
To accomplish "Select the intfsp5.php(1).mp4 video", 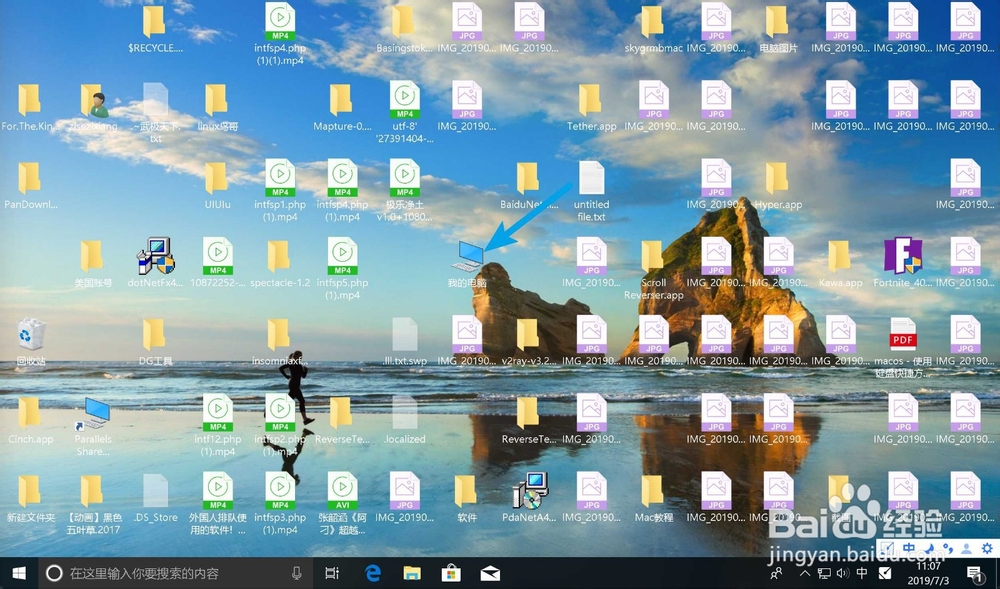I will (342, 269).
